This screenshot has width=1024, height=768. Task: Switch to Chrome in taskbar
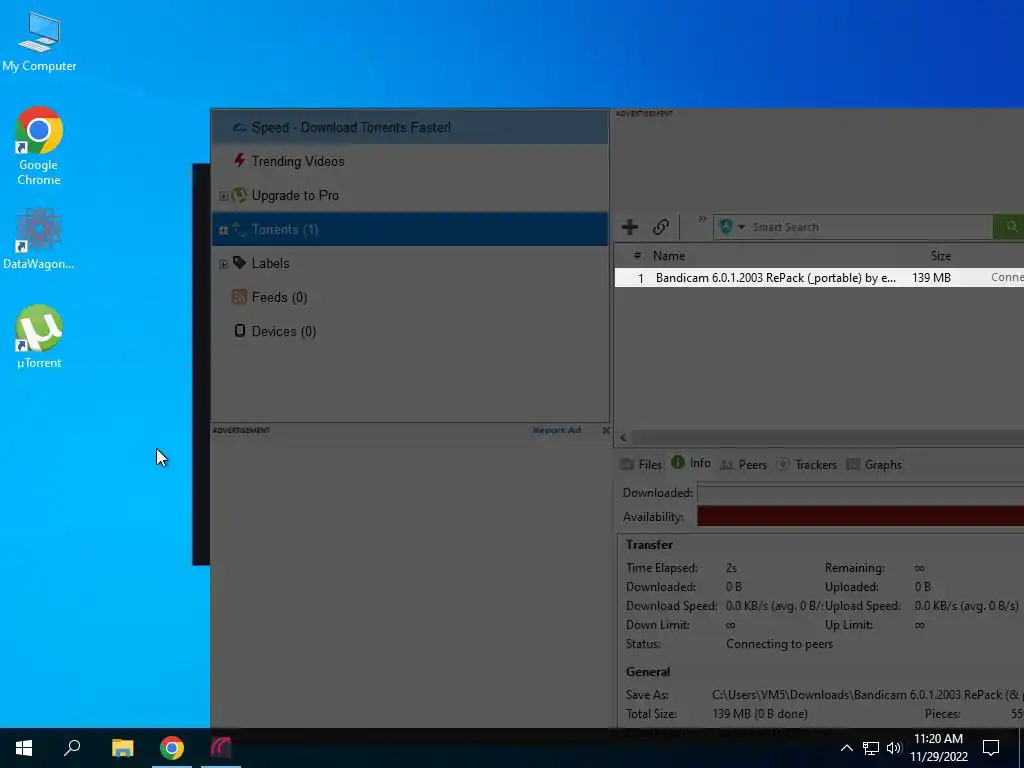click(172, 748)
